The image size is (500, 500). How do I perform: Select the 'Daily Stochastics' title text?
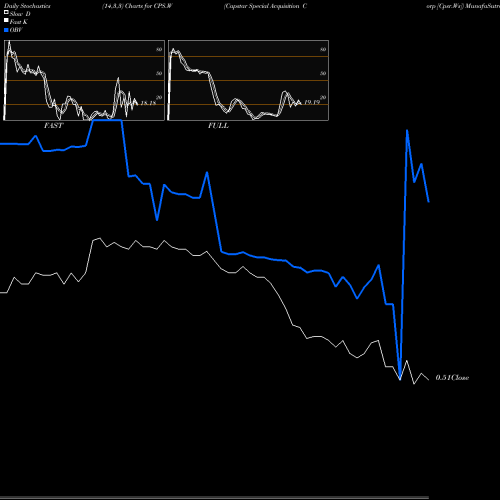click(x=27, y=6)
